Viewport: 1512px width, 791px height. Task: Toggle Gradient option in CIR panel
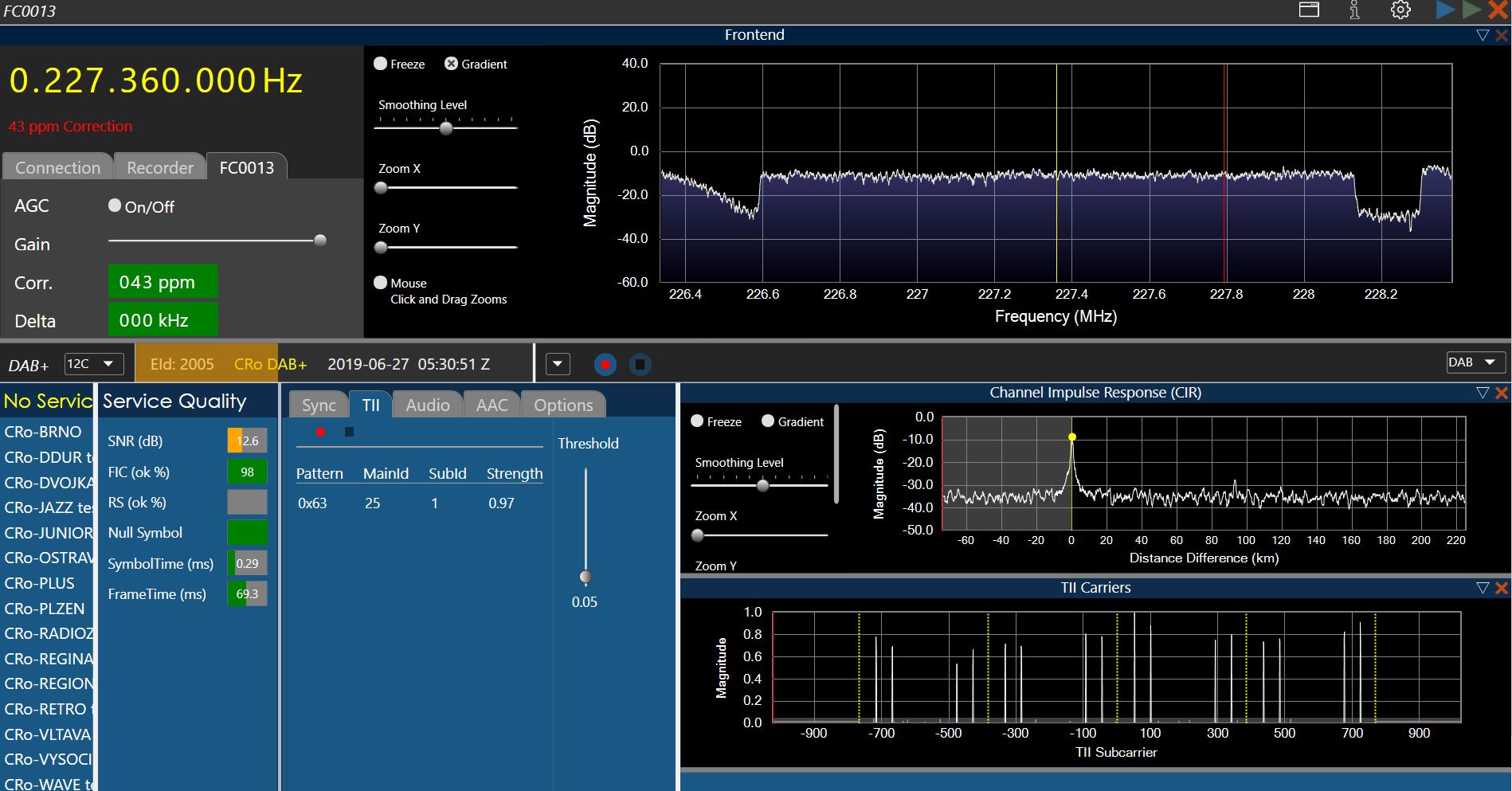point(768,421)
